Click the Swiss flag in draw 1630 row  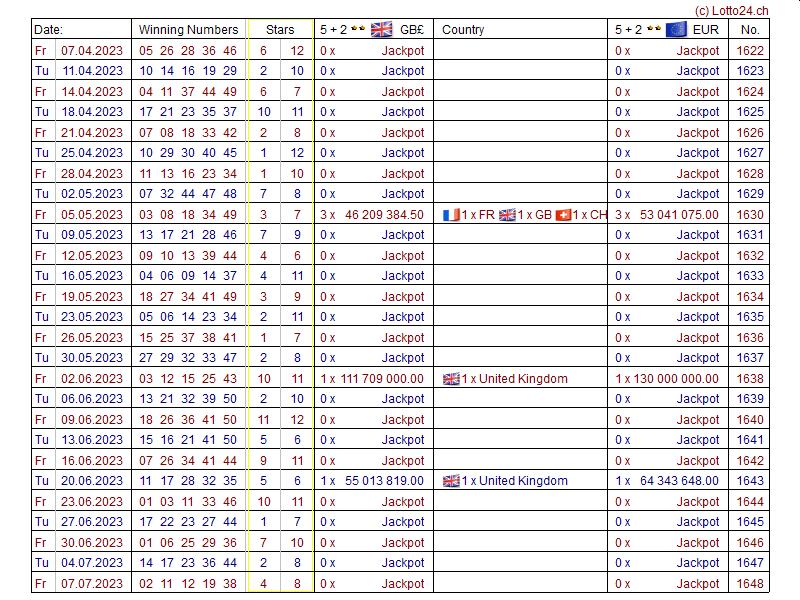[563, 215]
